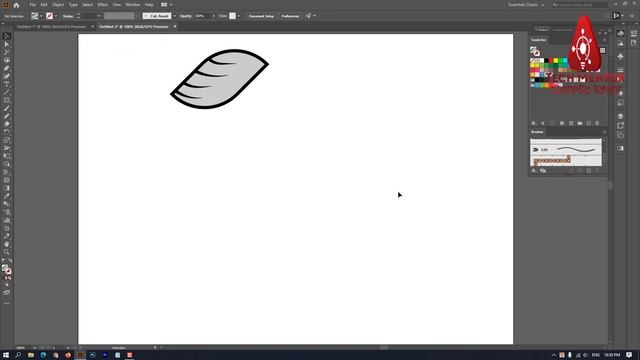Swap fill and stroke colors in toolbar

click(10, 261)
